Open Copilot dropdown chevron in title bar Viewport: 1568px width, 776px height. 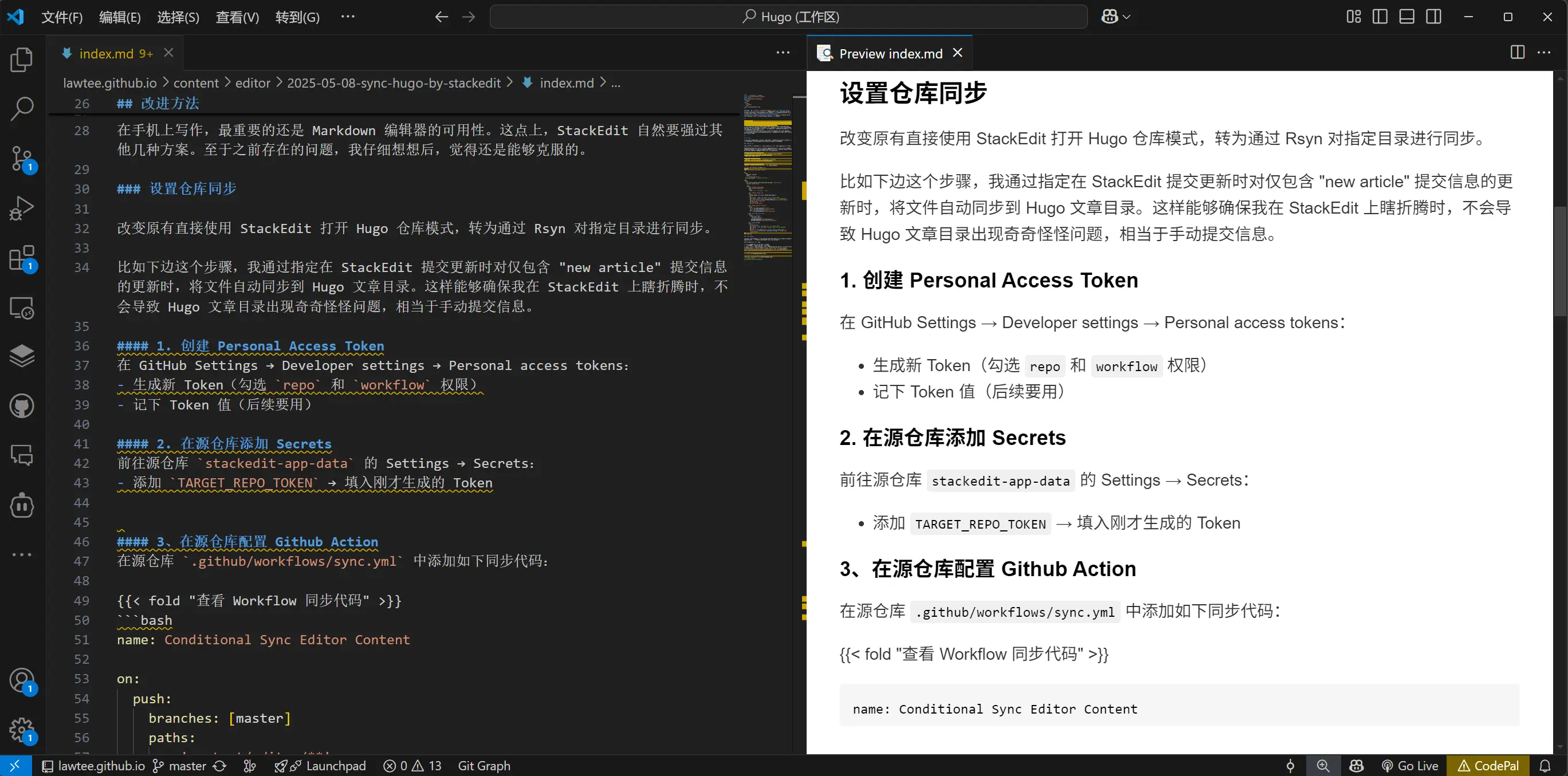click(1127, 17)
